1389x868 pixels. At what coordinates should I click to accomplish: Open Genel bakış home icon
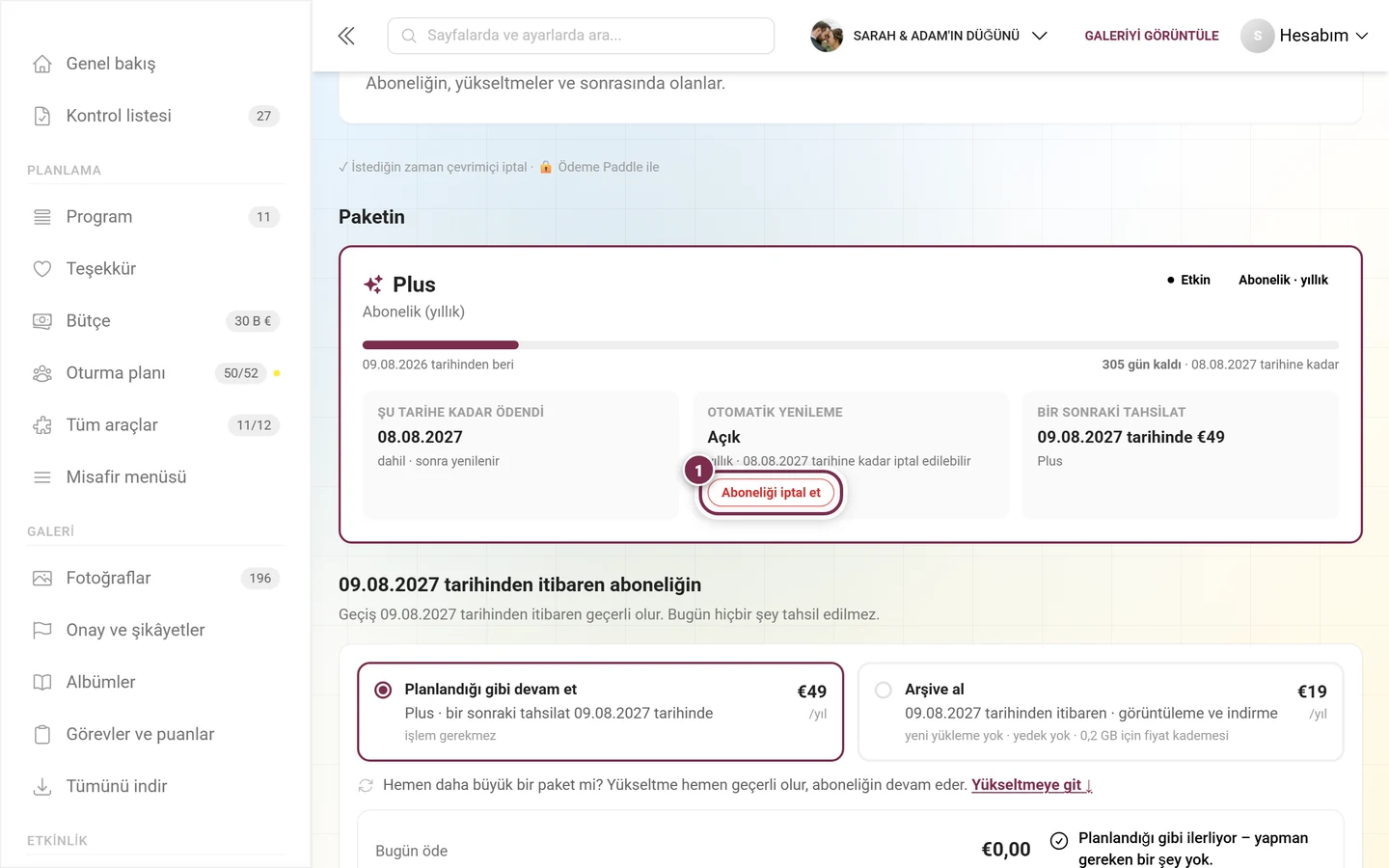[42, 64]
